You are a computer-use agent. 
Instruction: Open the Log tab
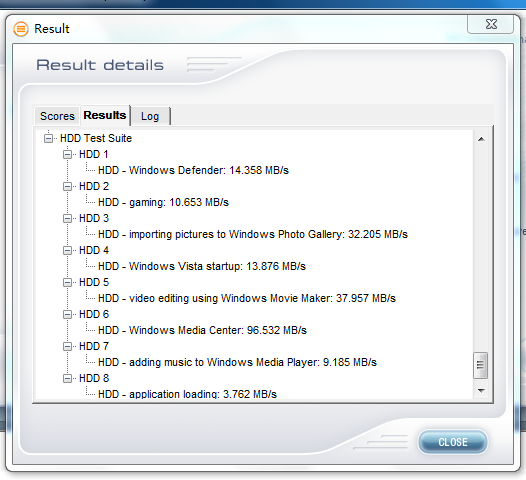tap(150, 116)
